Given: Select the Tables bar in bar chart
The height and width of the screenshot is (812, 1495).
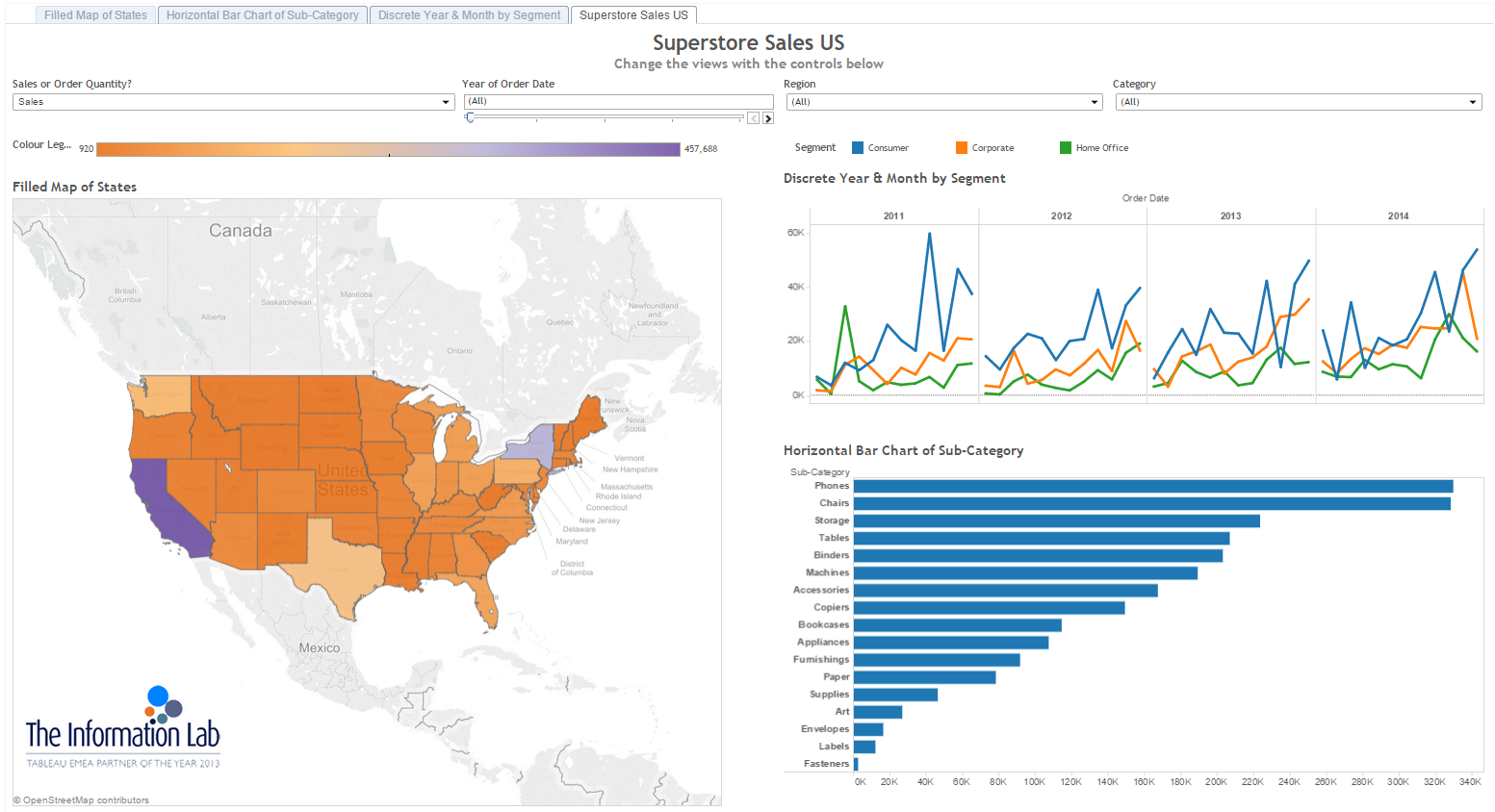Looking at the screenshot, I should (1041, 538).
